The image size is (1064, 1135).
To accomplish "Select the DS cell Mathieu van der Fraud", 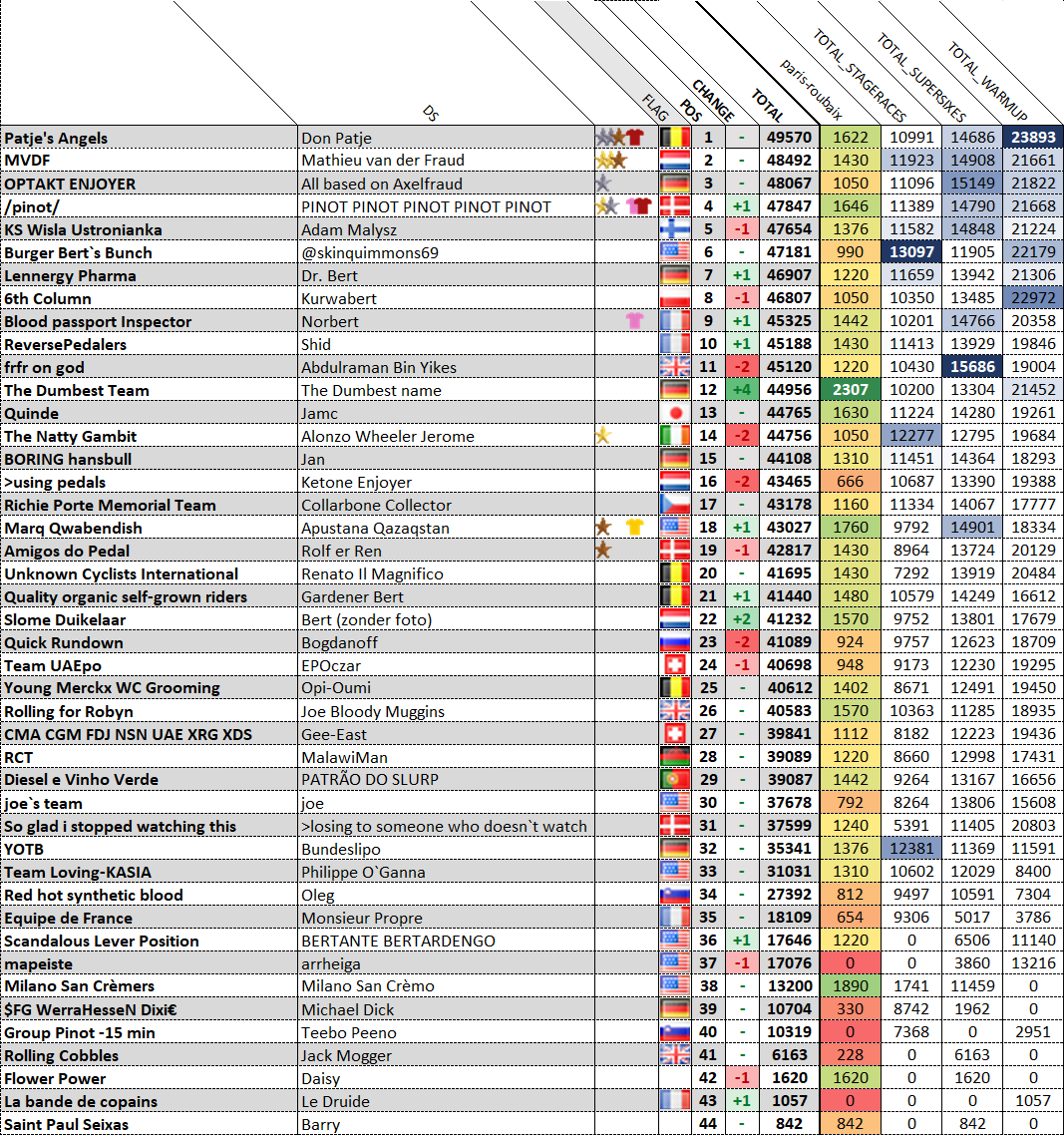I will tap(446, 160).
